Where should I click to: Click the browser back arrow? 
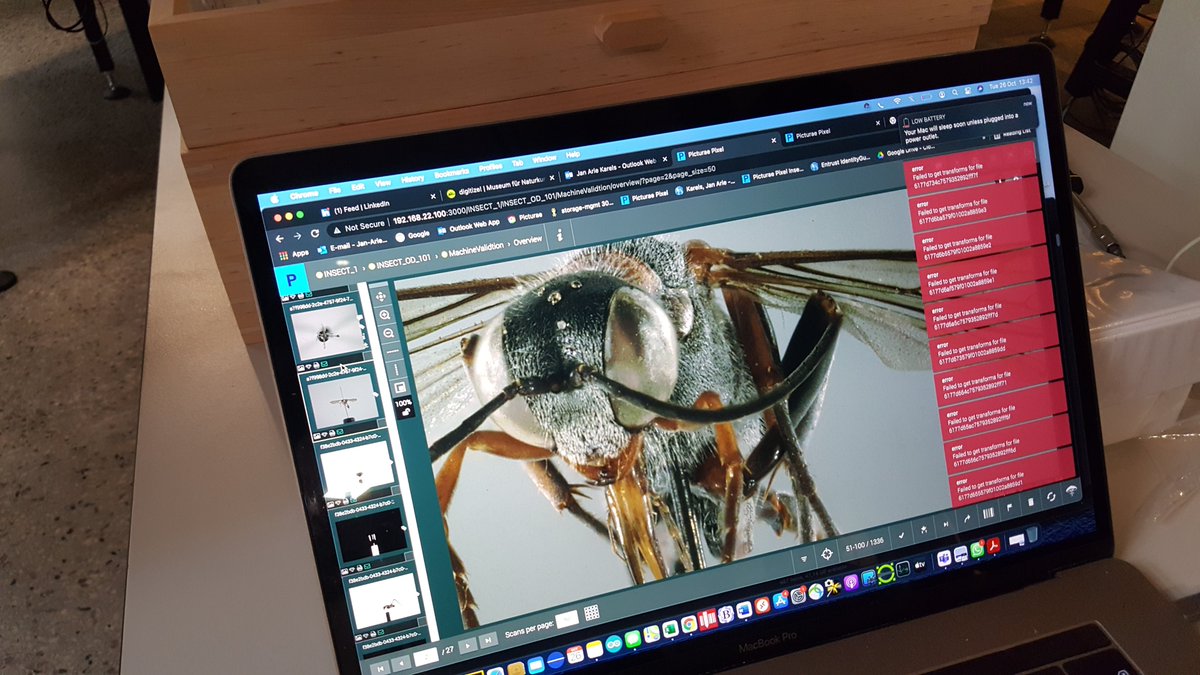pos(280,239)
